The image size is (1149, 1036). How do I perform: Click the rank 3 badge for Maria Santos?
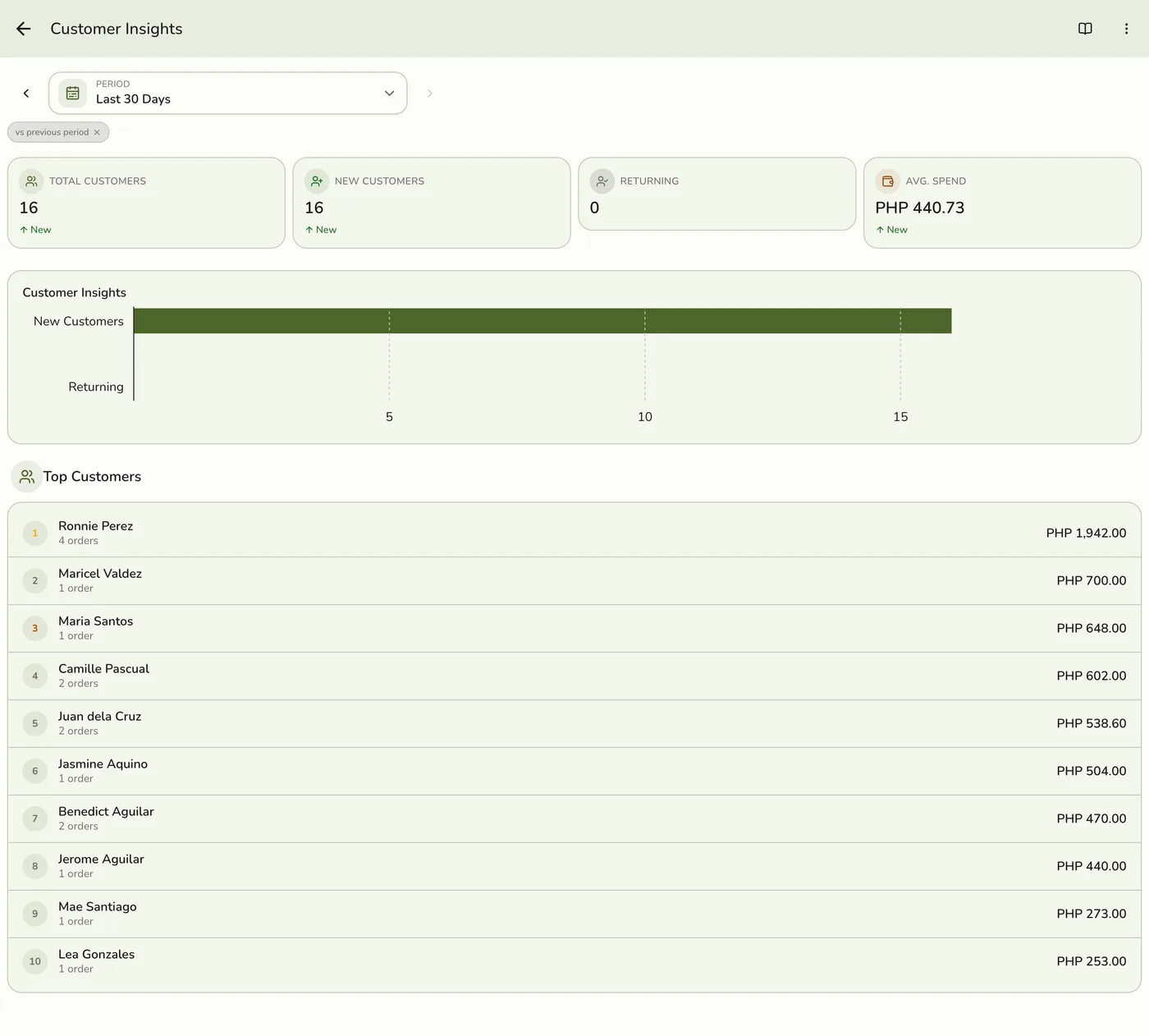[x=34, y=629]
